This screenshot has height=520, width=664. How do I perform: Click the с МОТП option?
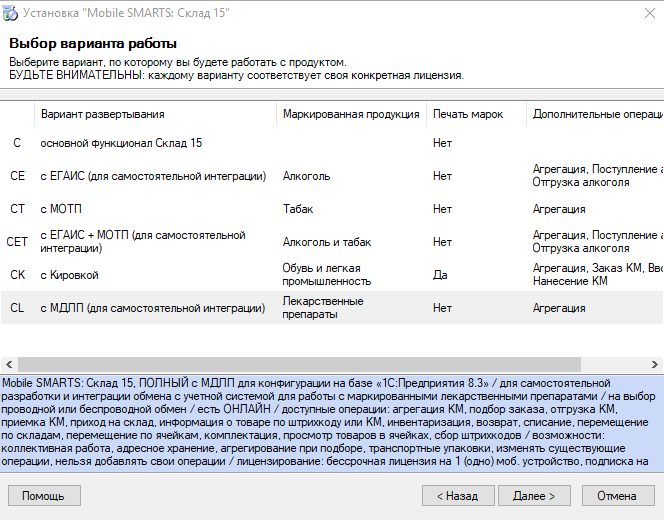point(61,209)
